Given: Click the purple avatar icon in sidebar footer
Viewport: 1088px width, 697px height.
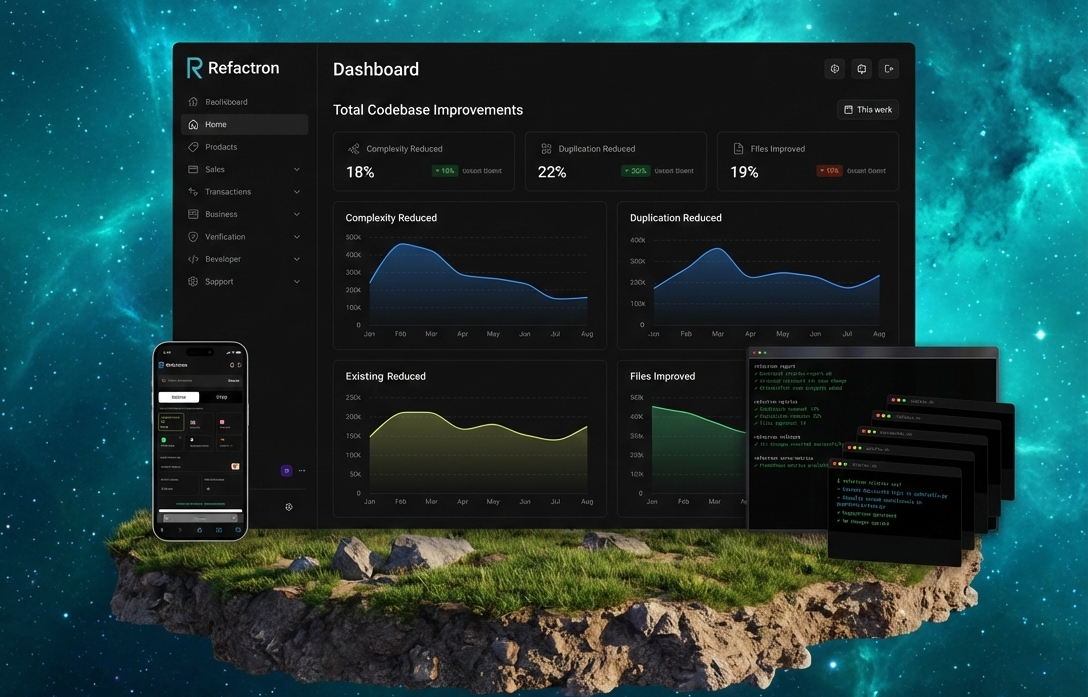Looking at the screenshot, I should 287,470.
